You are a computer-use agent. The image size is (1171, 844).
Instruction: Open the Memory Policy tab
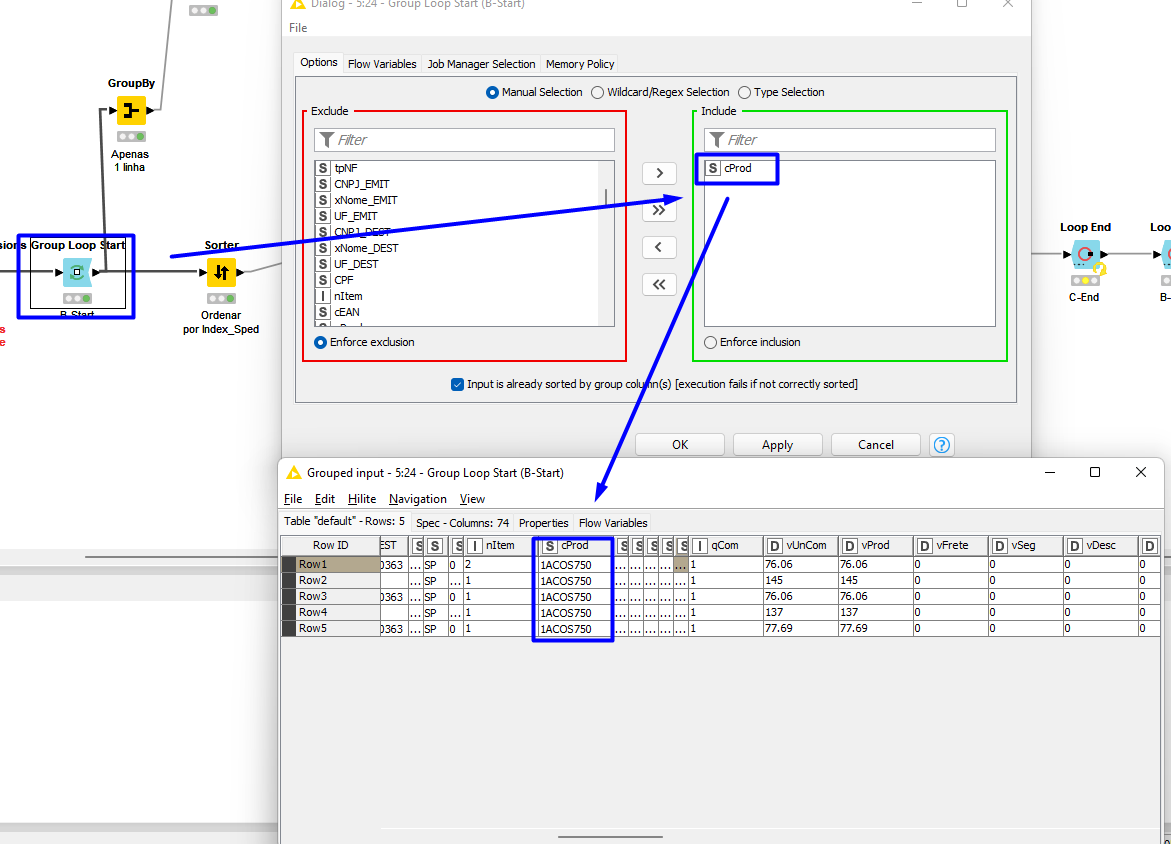pos(580,64)
